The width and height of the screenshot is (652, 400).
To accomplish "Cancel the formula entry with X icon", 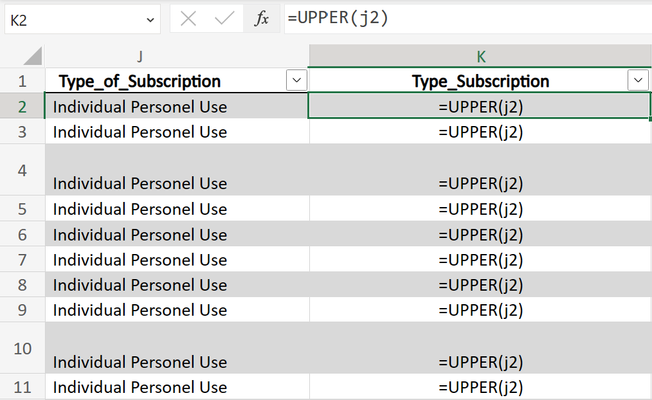I will pos(188,19).
